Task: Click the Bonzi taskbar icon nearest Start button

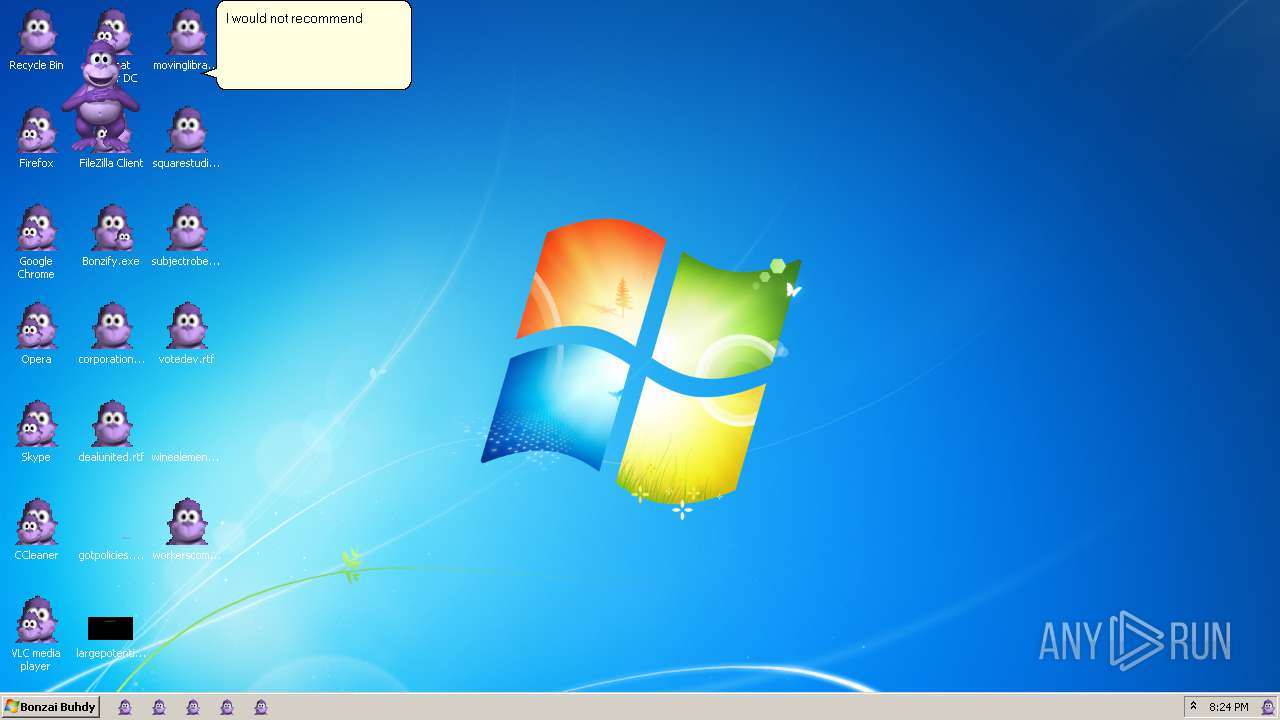Action: pyautogui.click(x=125, y=707)
